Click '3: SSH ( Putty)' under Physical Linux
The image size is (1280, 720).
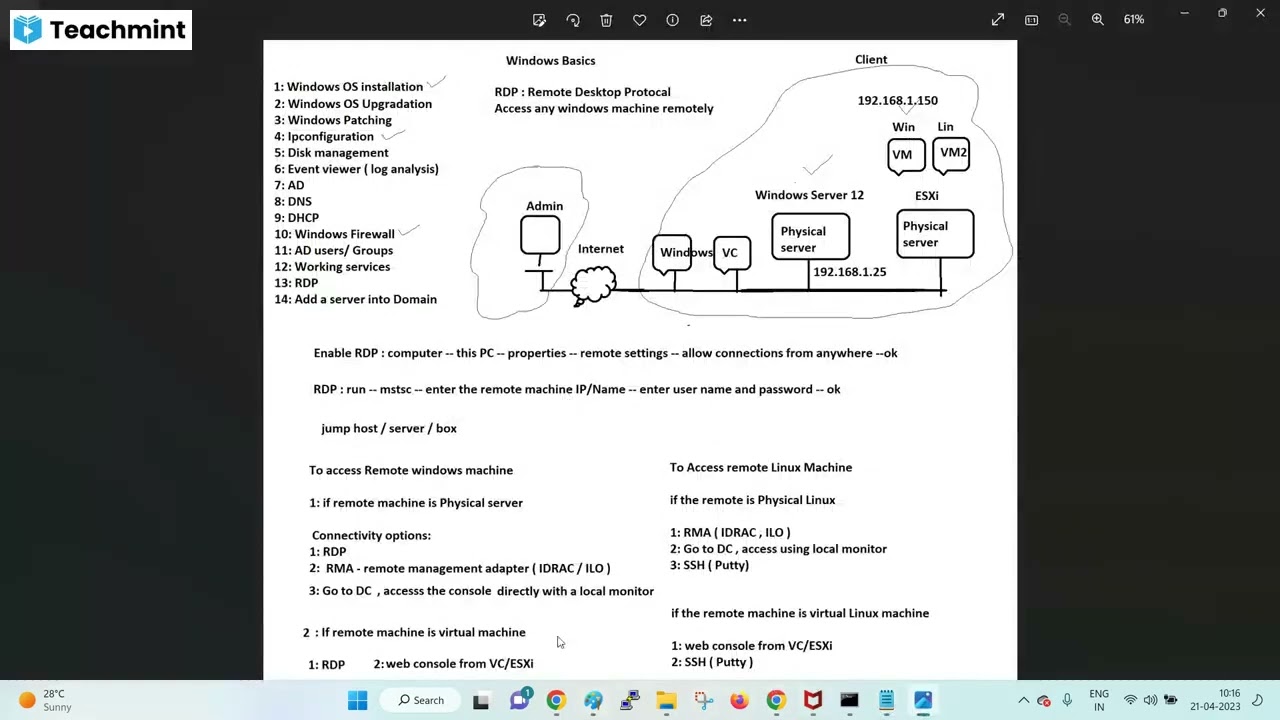[x=709, y=566]
